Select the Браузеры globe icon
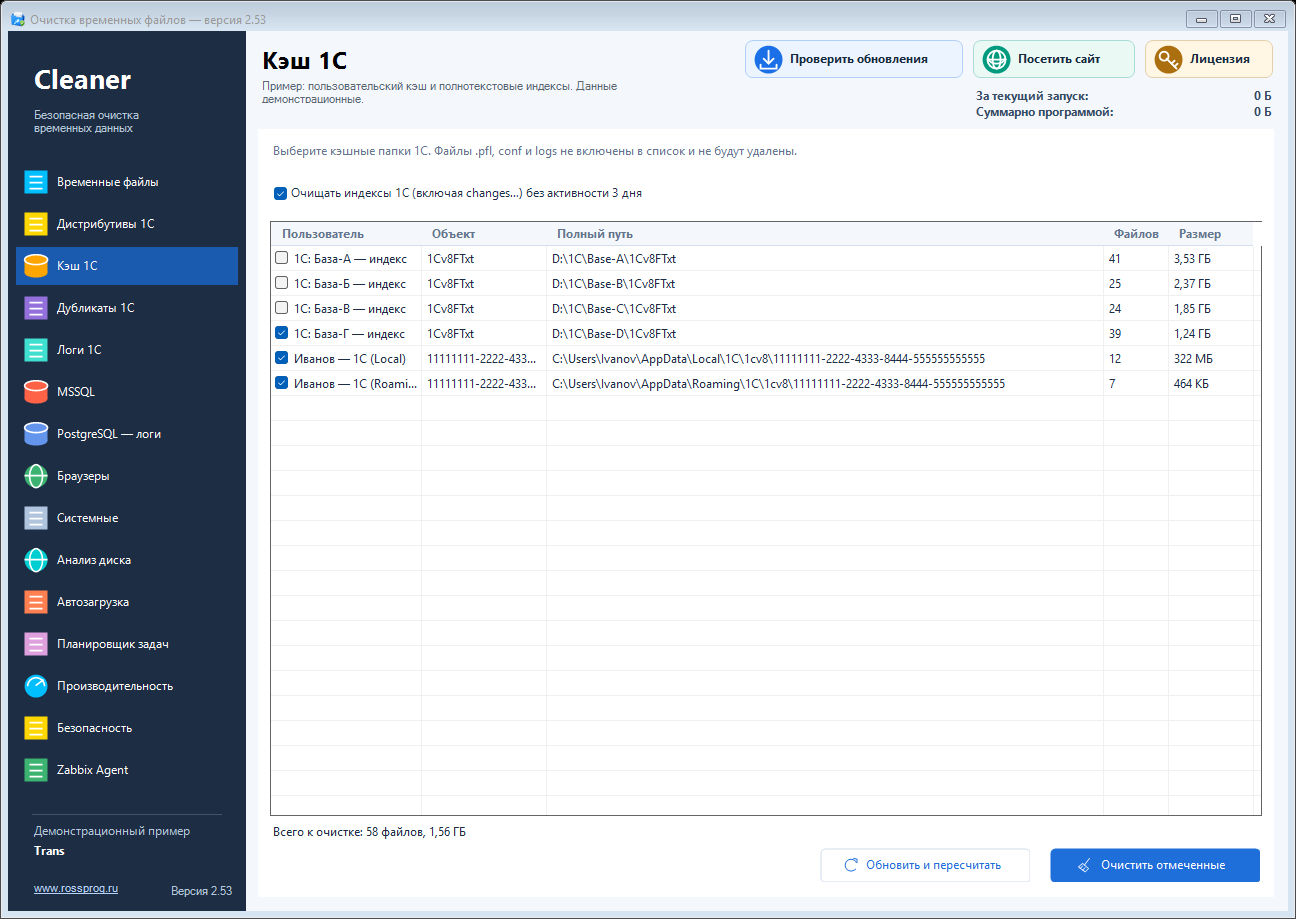The image size is (1296, 919). click(36, 476)
